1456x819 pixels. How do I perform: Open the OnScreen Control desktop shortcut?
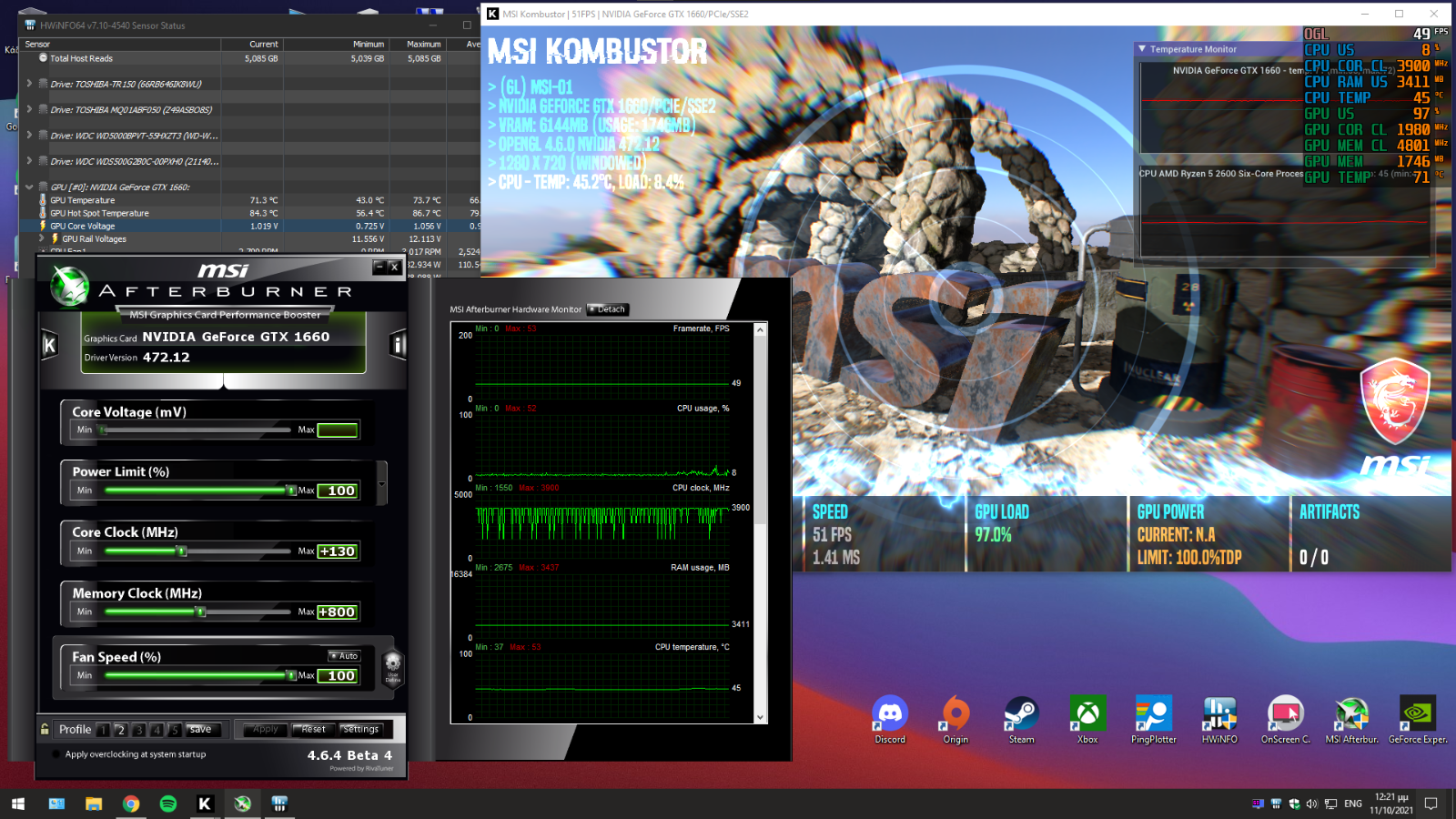point(1286,720)
